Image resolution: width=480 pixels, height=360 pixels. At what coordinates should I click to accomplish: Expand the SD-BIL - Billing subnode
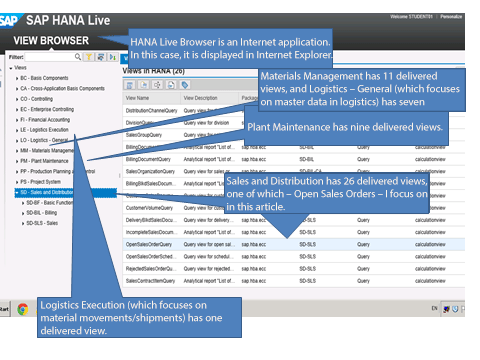23,213
